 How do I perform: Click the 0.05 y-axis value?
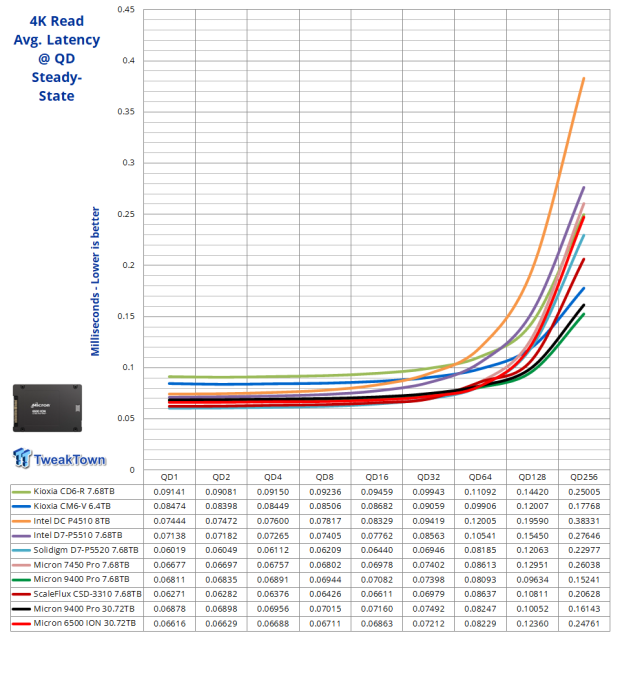(x=126, y=418)
